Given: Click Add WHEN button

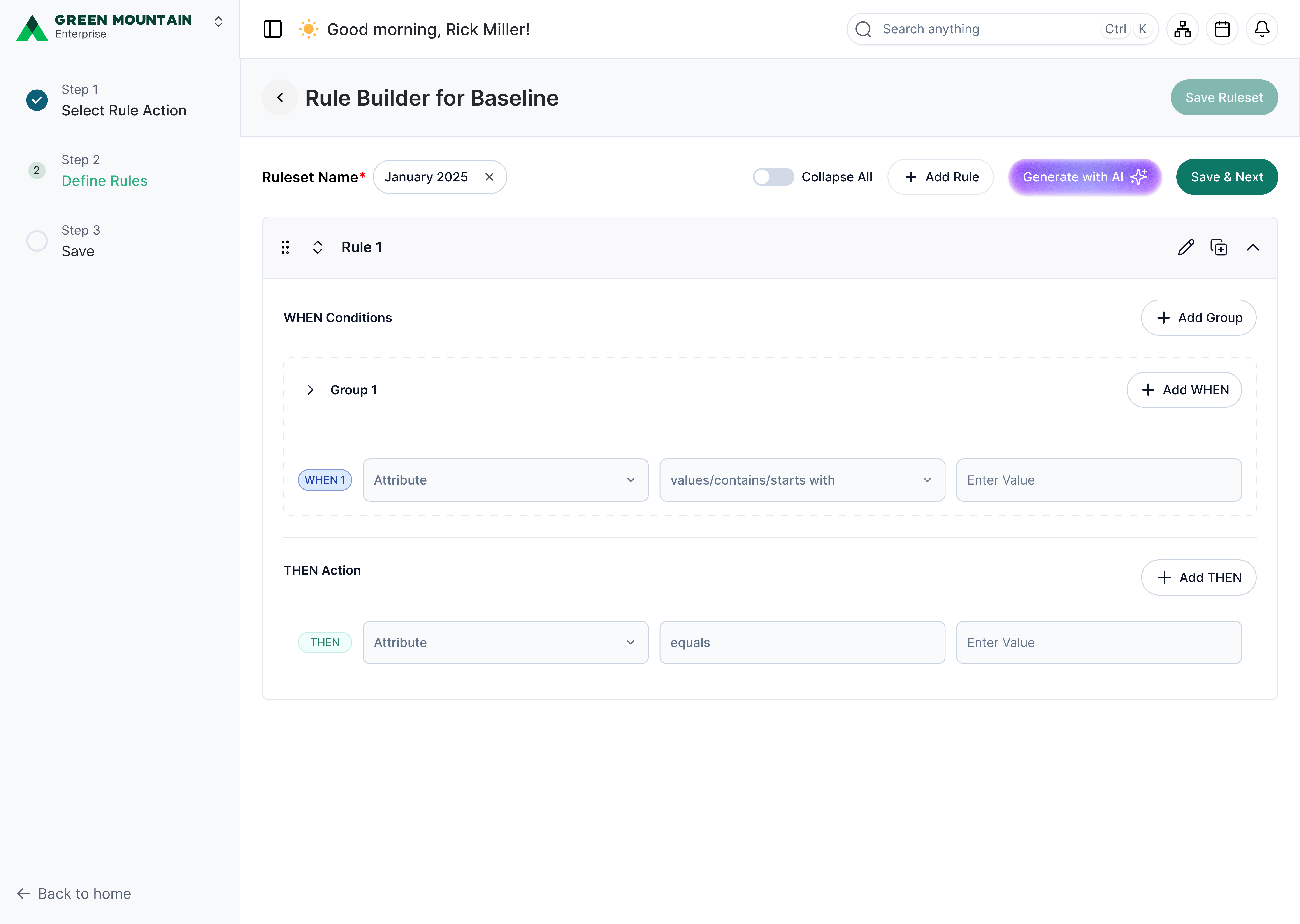Looking at the screenshot, I should coord(1184,390).
